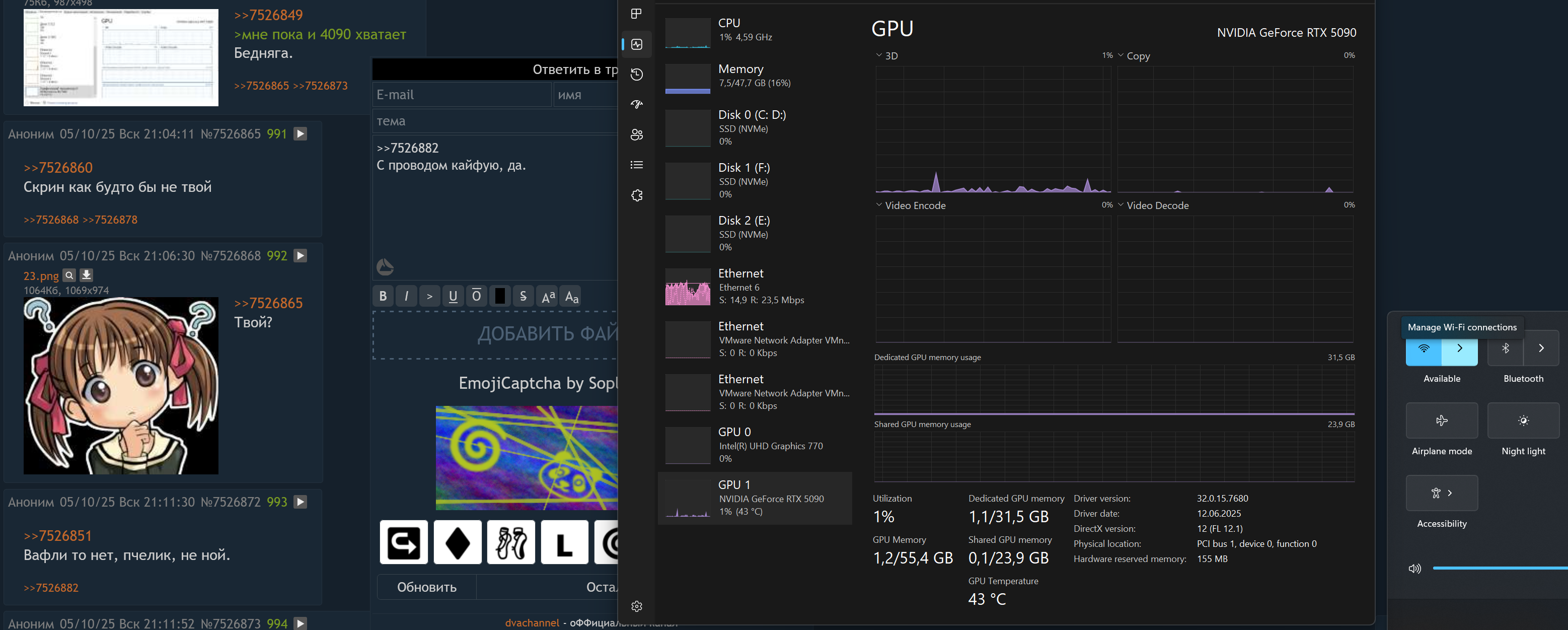
Task: Download the 23.png attachment
Action: coord(87,275)
